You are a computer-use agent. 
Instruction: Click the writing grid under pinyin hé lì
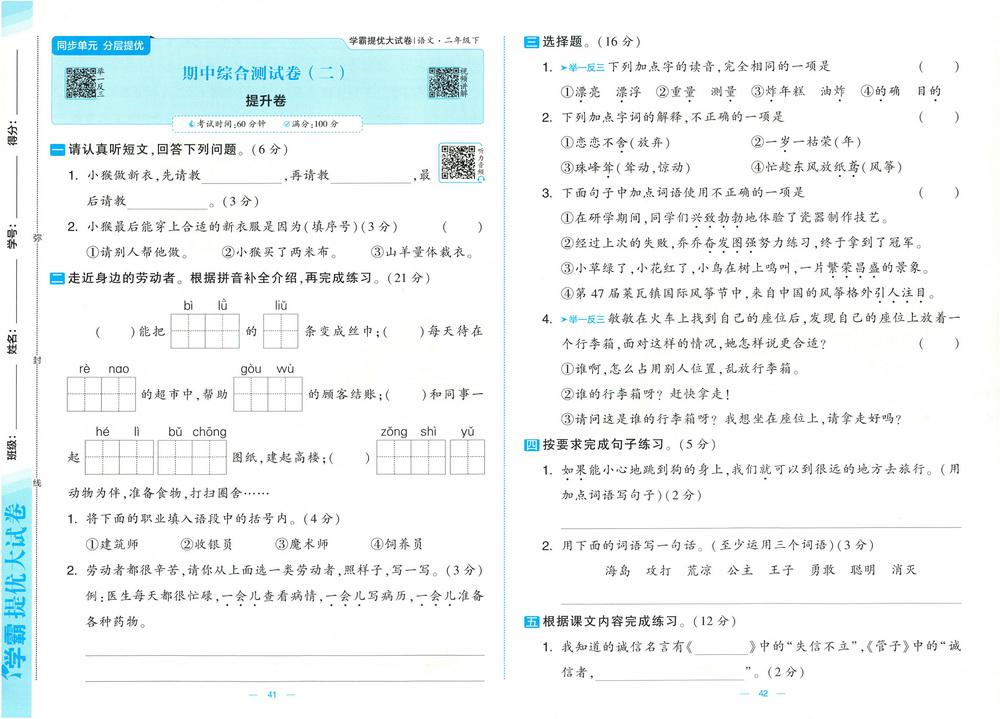tap(119, 457)
